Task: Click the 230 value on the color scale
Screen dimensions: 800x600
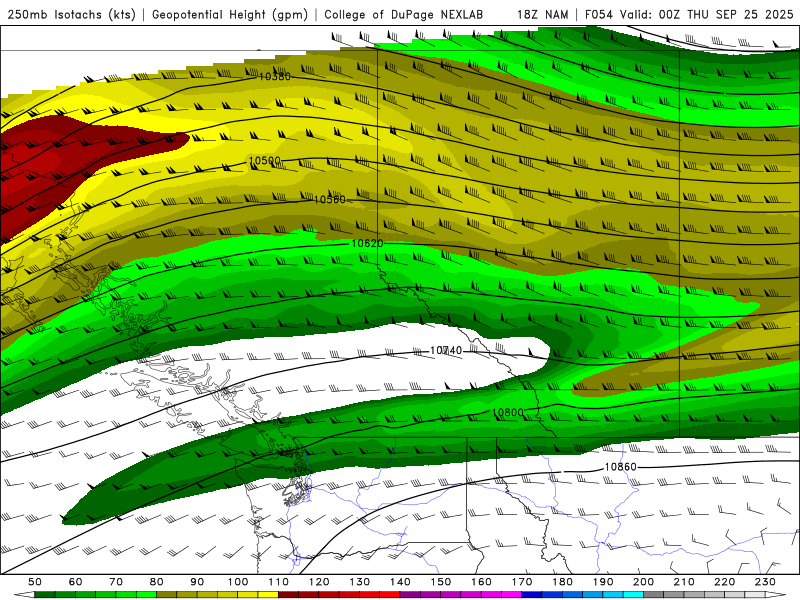Action: 765,582
